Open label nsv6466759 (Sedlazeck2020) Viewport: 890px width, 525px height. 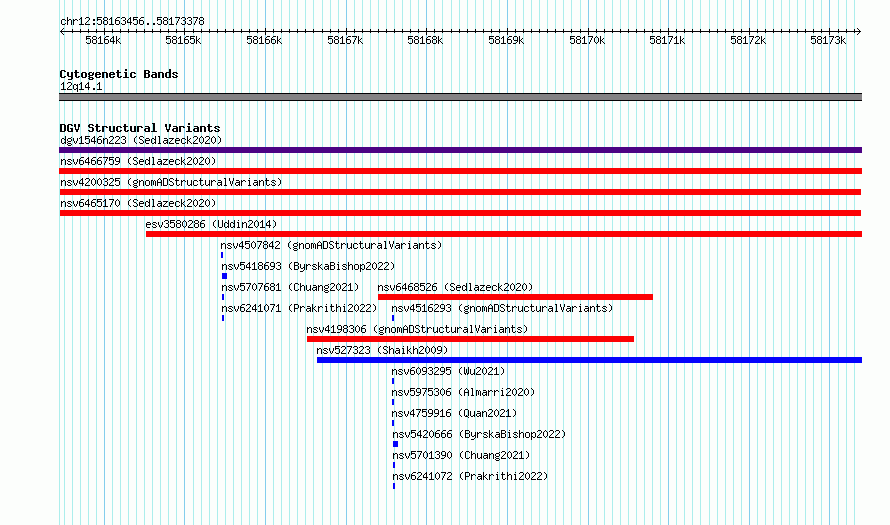pyautogui.click(x=138, y=161)
